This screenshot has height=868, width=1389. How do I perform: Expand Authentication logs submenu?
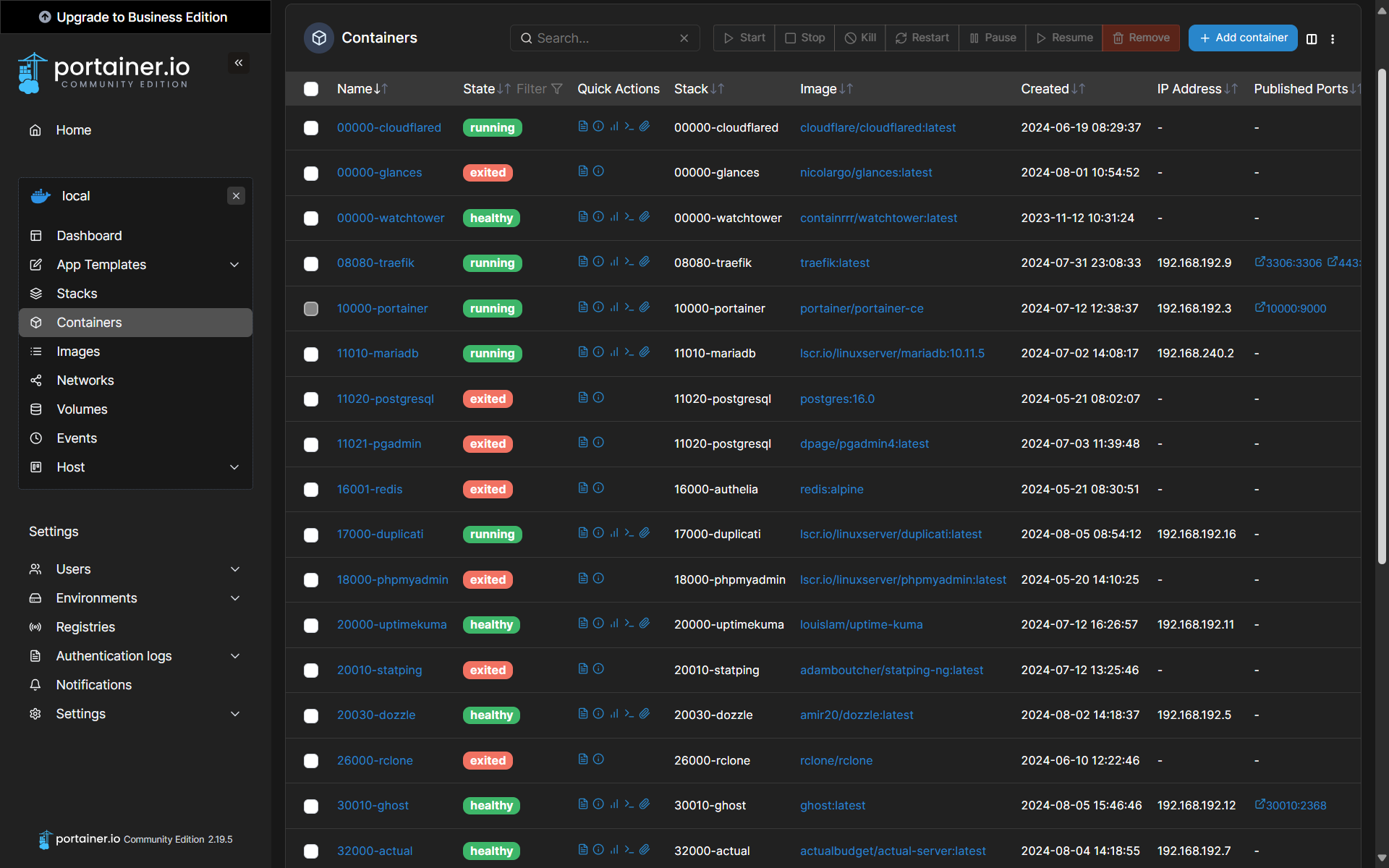pos(235,656)
